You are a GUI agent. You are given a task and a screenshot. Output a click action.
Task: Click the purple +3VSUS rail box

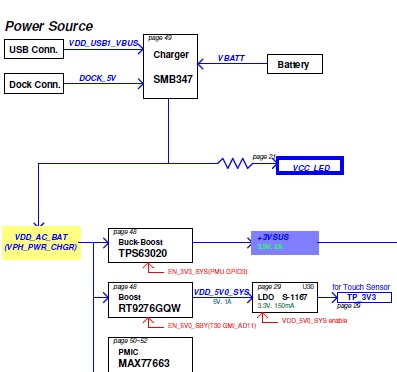point(285,243)
